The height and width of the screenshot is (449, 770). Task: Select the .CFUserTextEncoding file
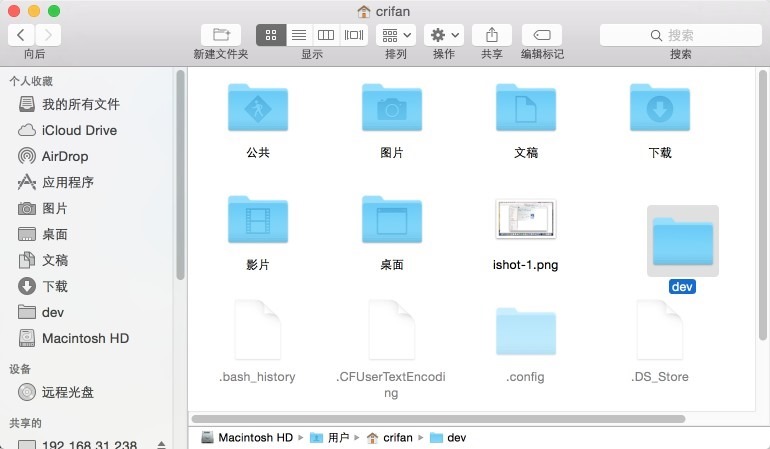click(392, 330)
